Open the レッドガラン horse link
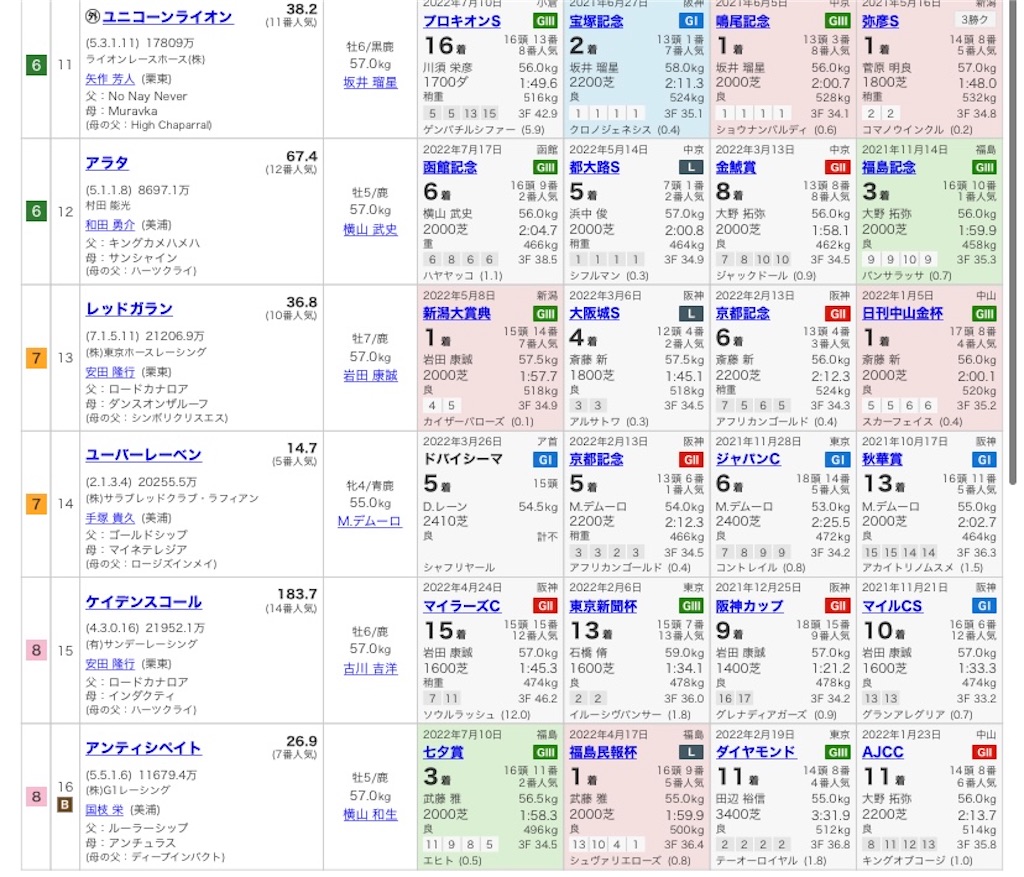This screenshot has width=1024, height=877. (x=129, y=309)
